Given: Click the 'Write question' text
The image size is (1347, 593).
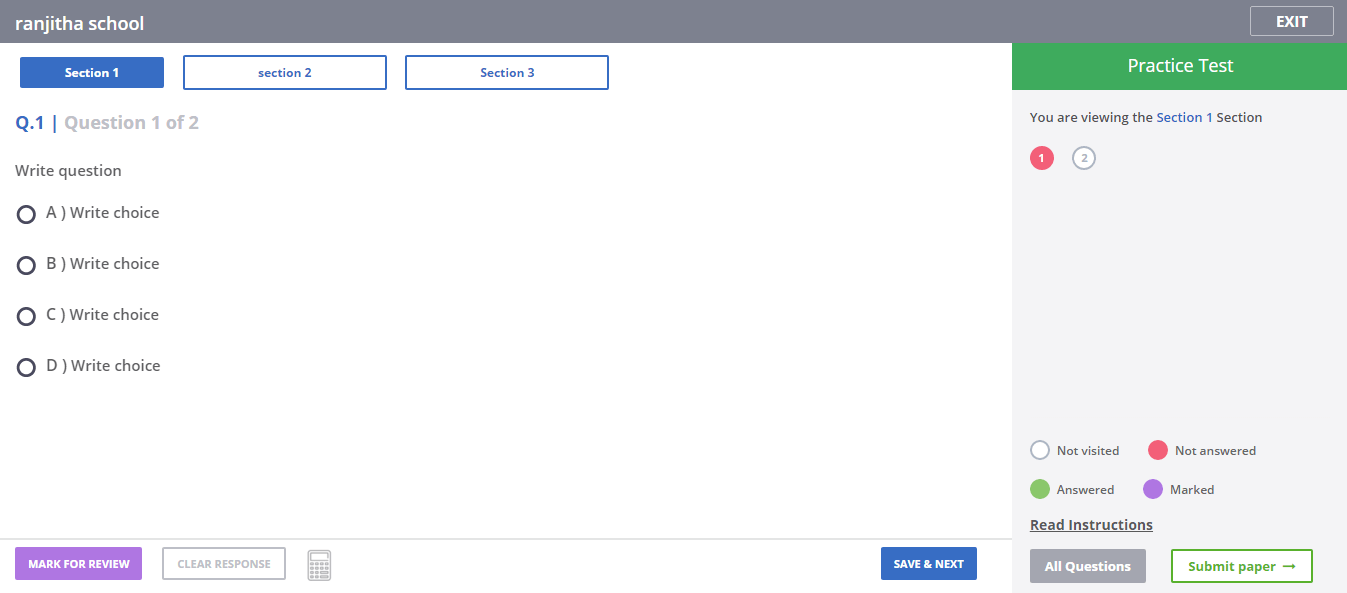Looking at the screenshot, I should [x=68, y=171].
